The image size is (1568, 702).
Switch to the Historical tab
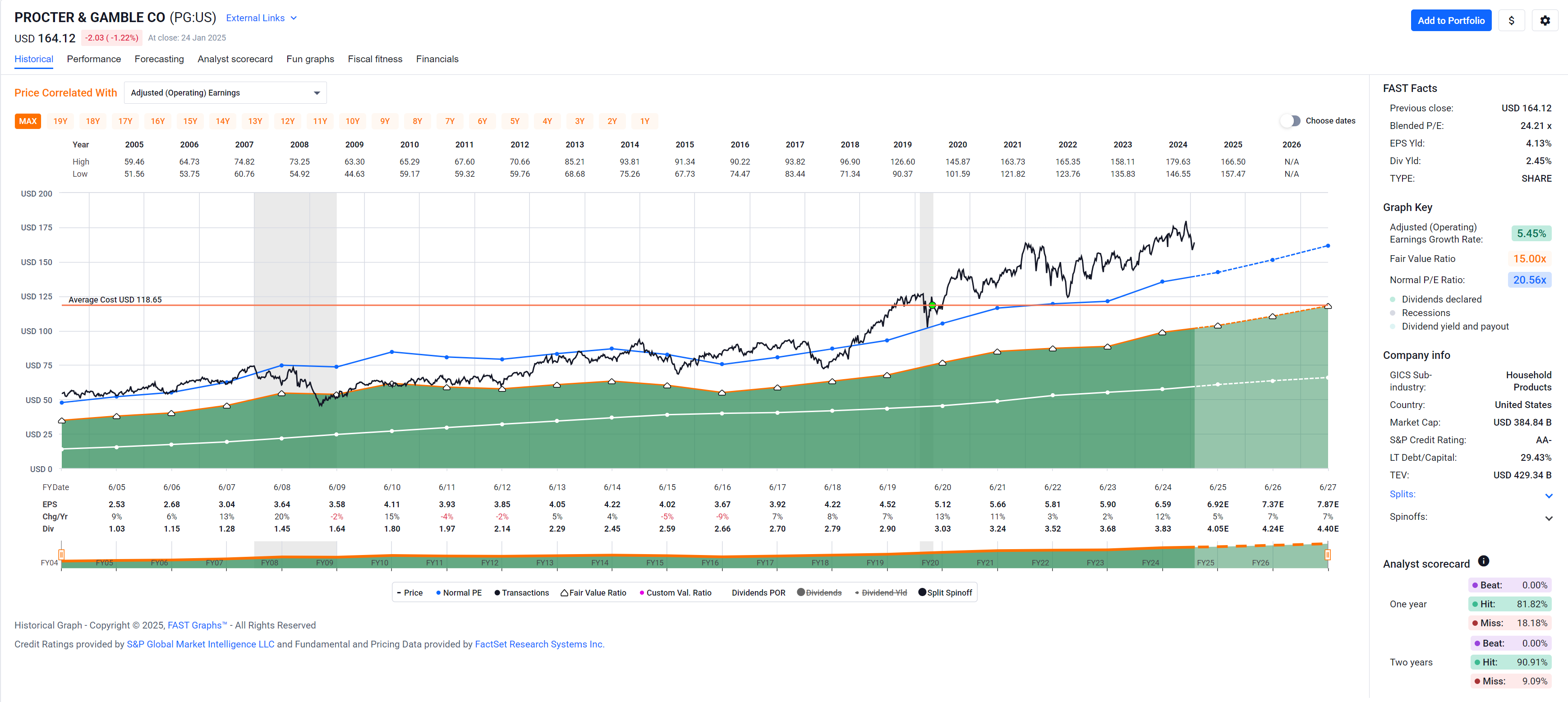coord(33,59)
